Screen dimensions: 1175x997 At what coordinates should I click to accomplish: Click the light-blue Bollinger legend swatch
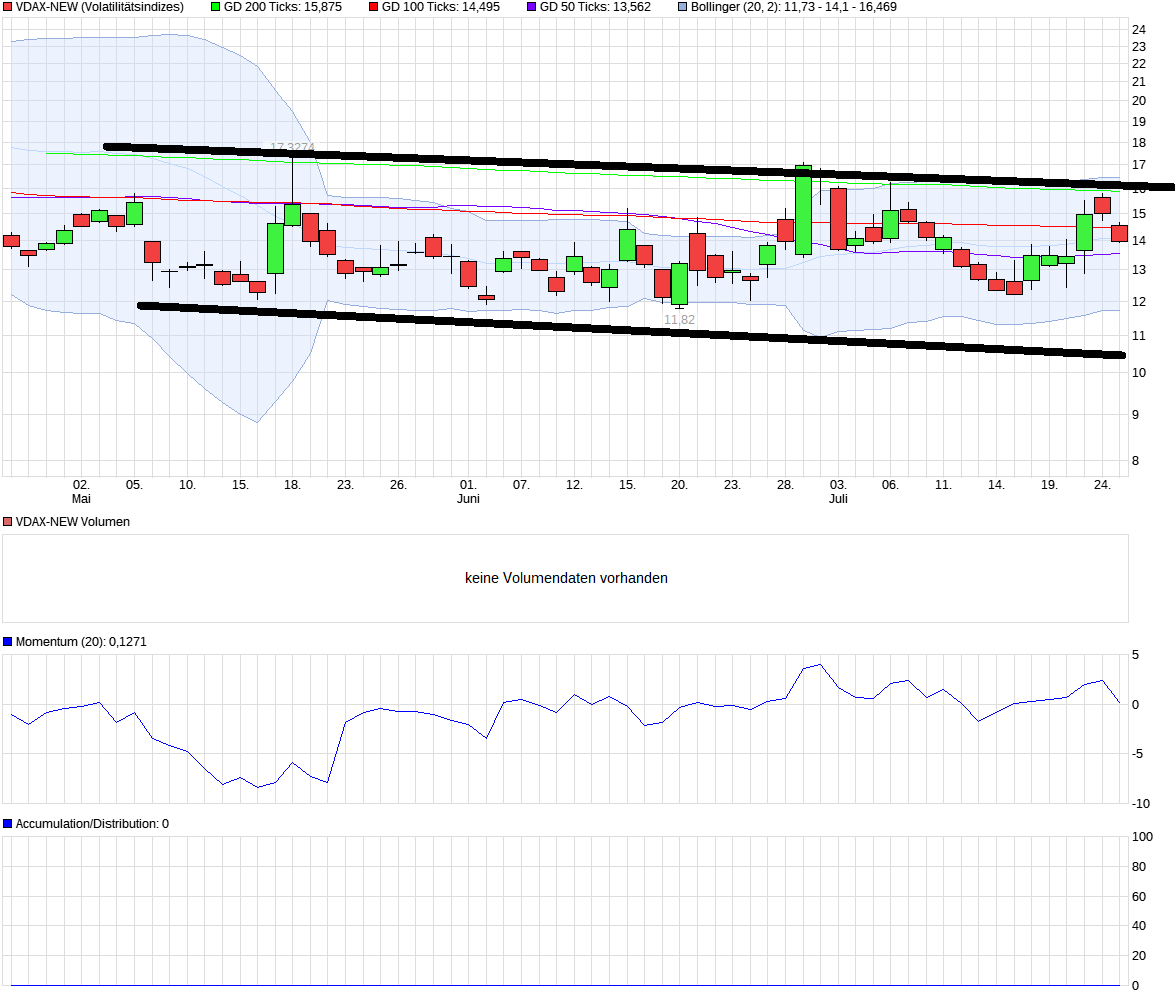point(683,7)
